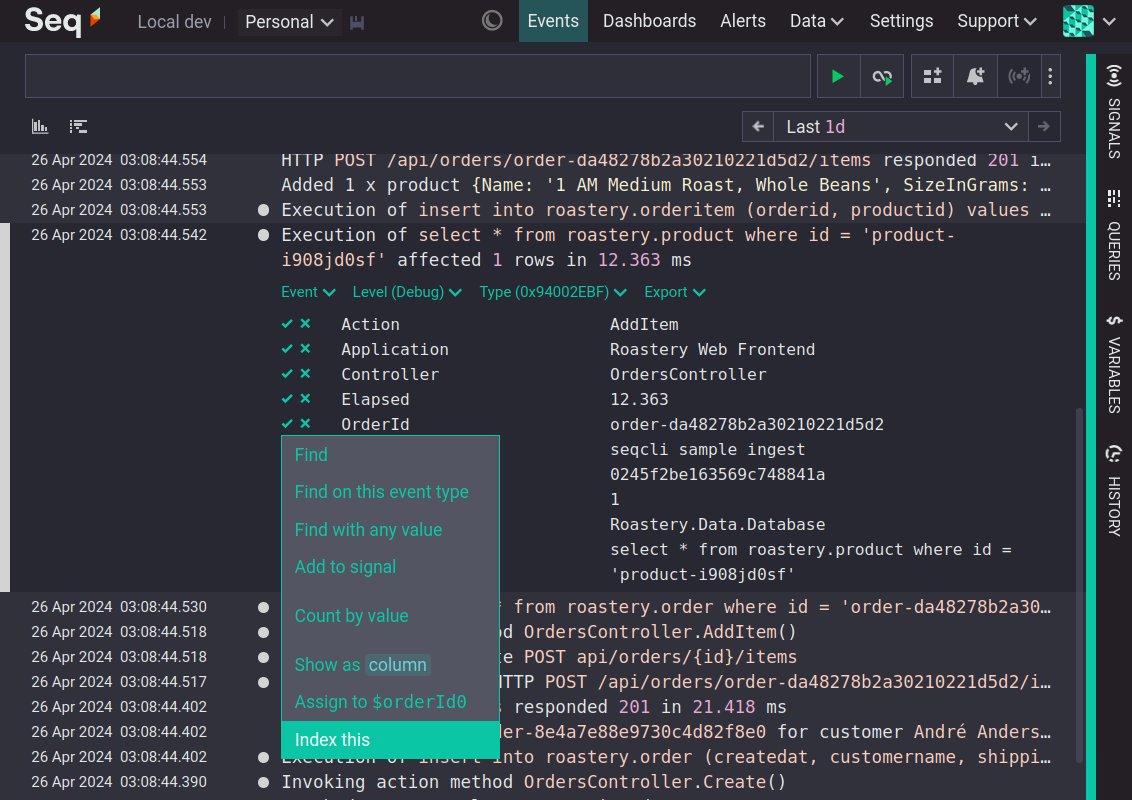1132x800 pixels.
Task: Click the indented list view icon
Action: point(78,126)
